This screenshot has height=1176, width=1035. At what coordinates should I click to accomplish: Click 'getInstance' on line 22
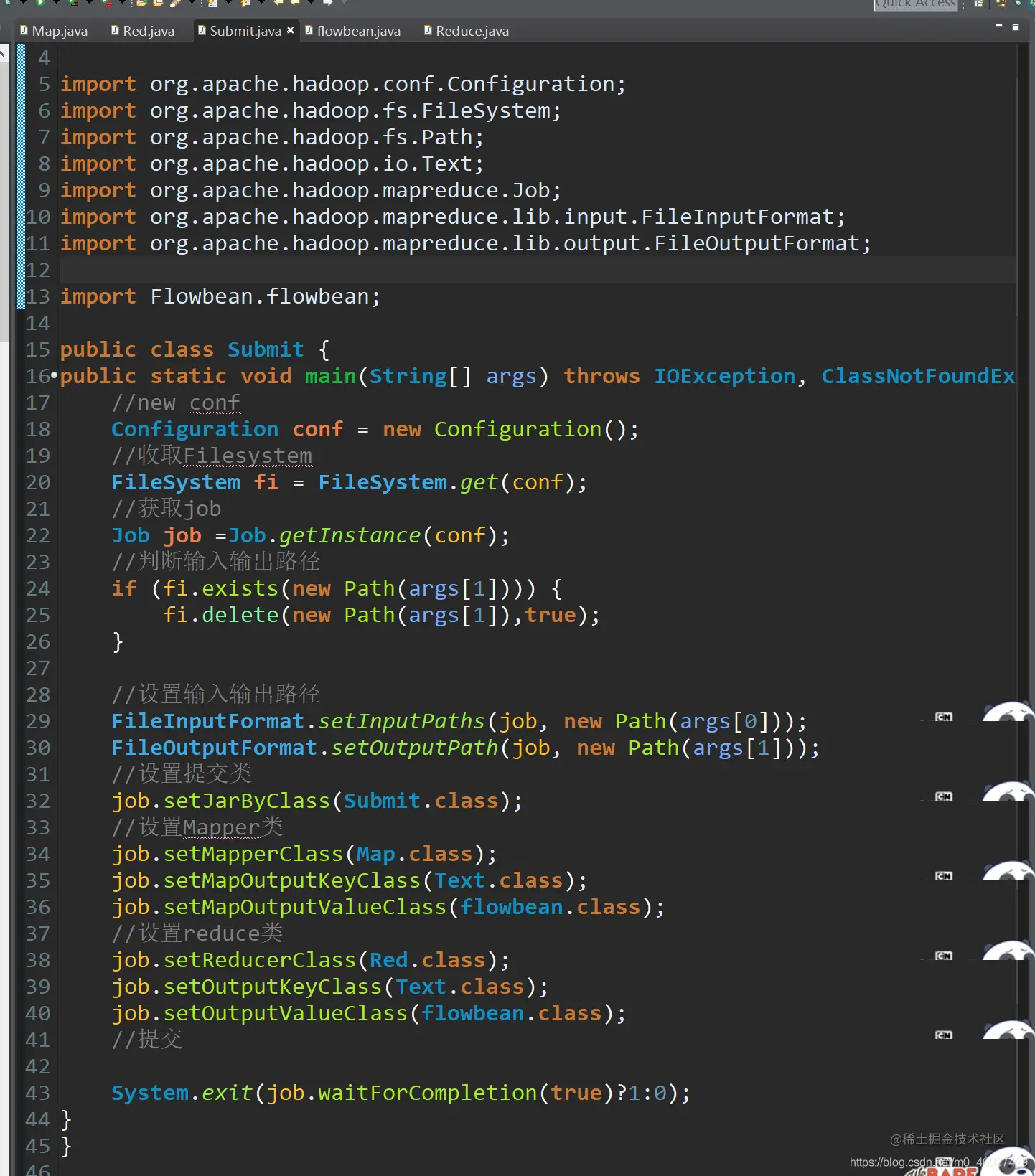(350, 535)
